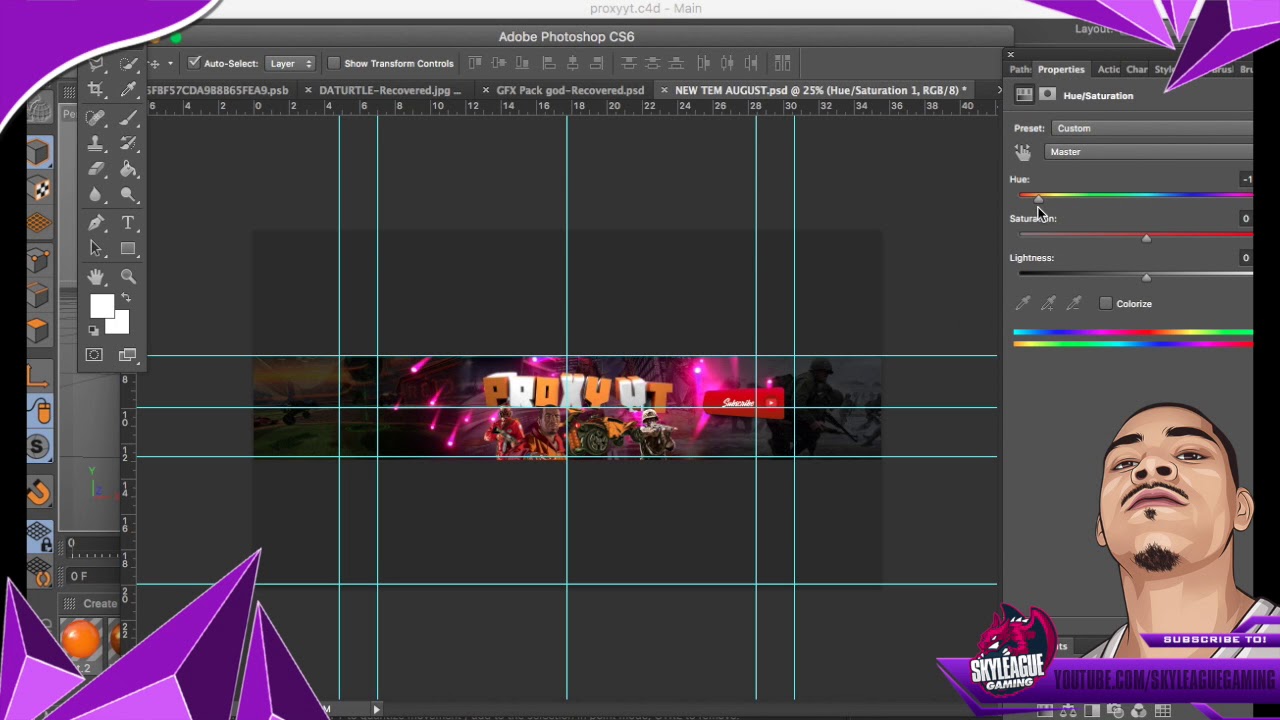Switch to GFX Pack god-Recovered.psd tab
This screenshot has width=1280, height=720.
click(570, 90)
